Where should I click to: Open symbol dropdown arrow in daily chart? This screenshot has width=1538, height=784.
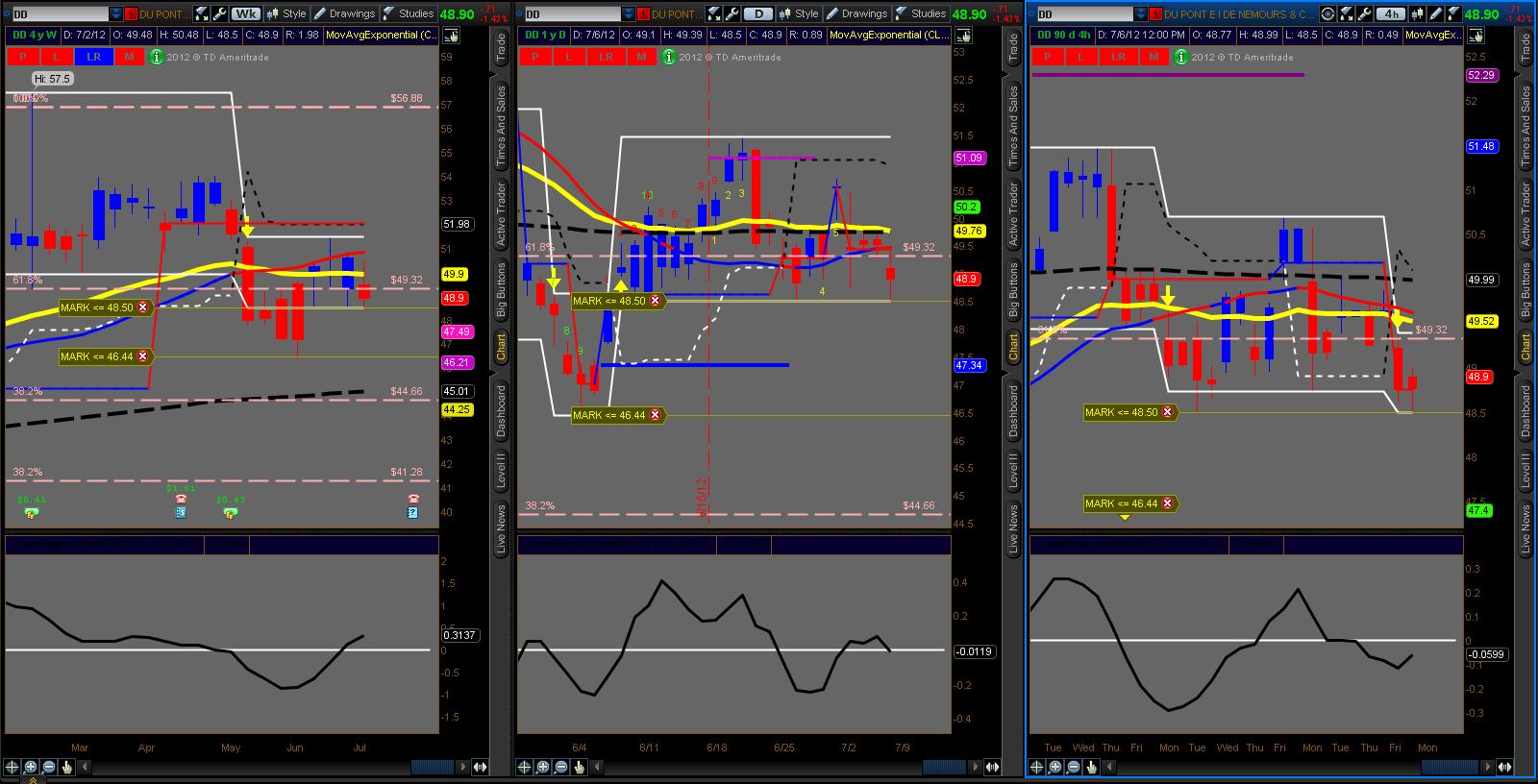(x=629, y=13)
